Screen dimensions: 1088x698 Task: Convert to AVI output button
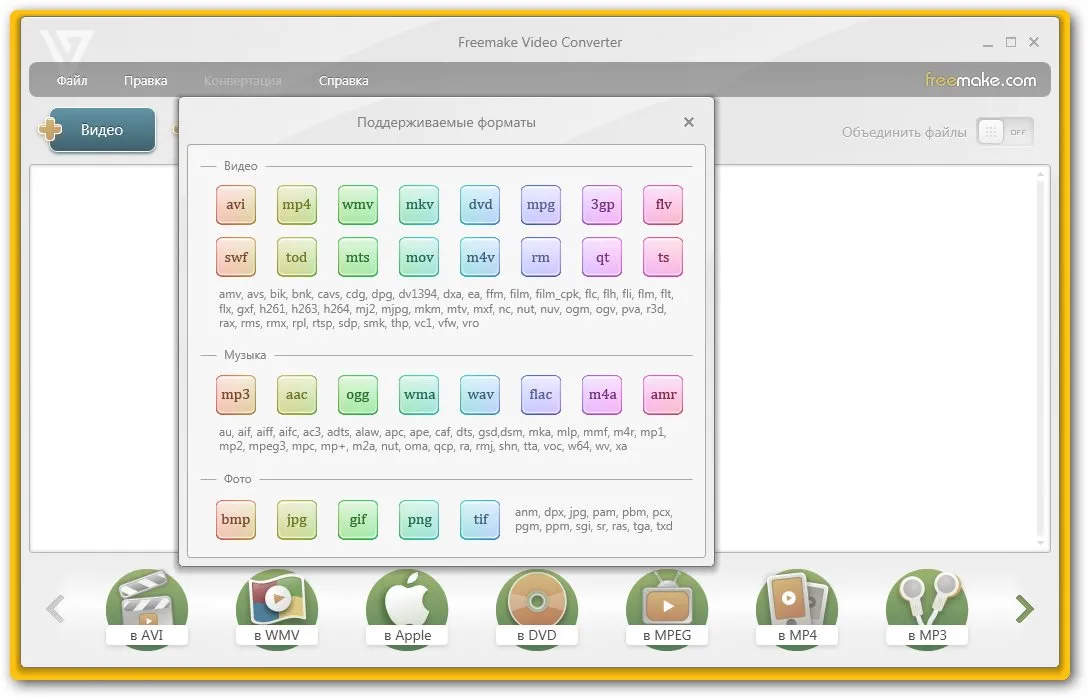146,609
